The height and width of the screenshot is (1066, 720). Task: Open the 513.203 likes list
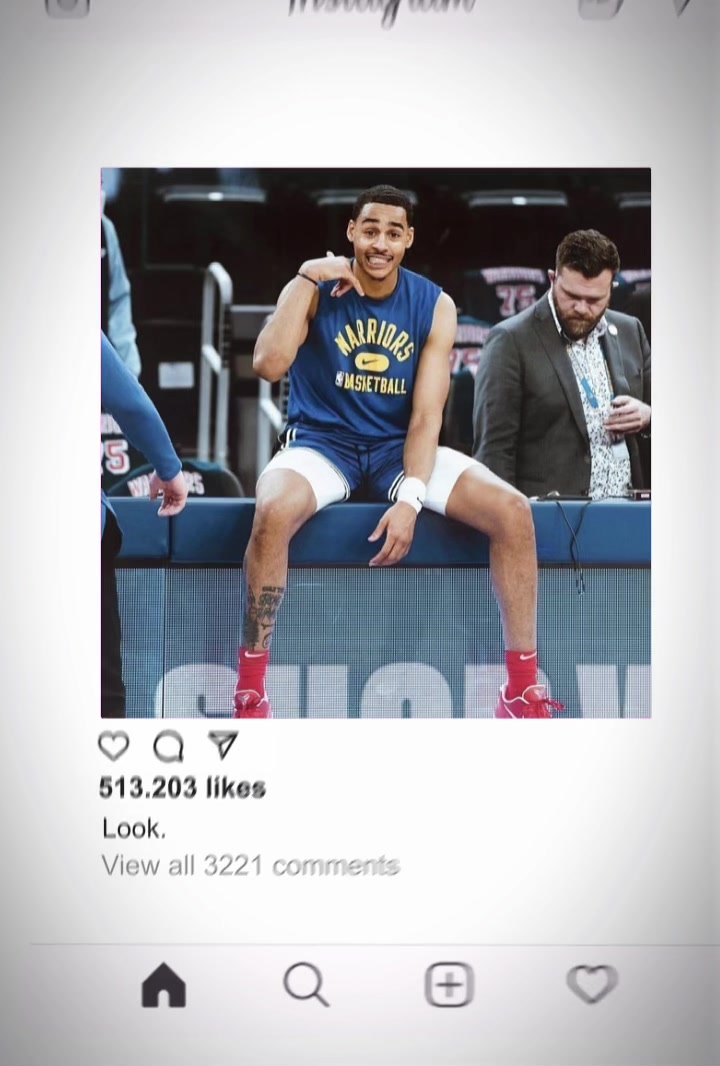(x=182, y=788)
